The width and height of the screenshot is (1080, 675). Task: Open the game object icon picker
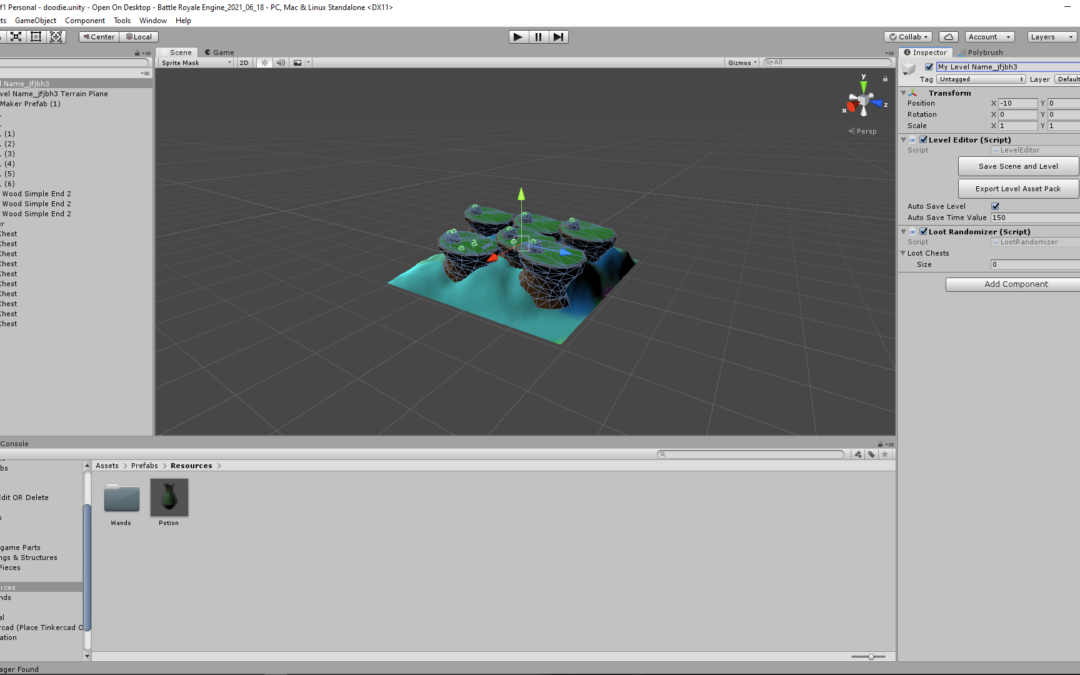tap(909, 68)
